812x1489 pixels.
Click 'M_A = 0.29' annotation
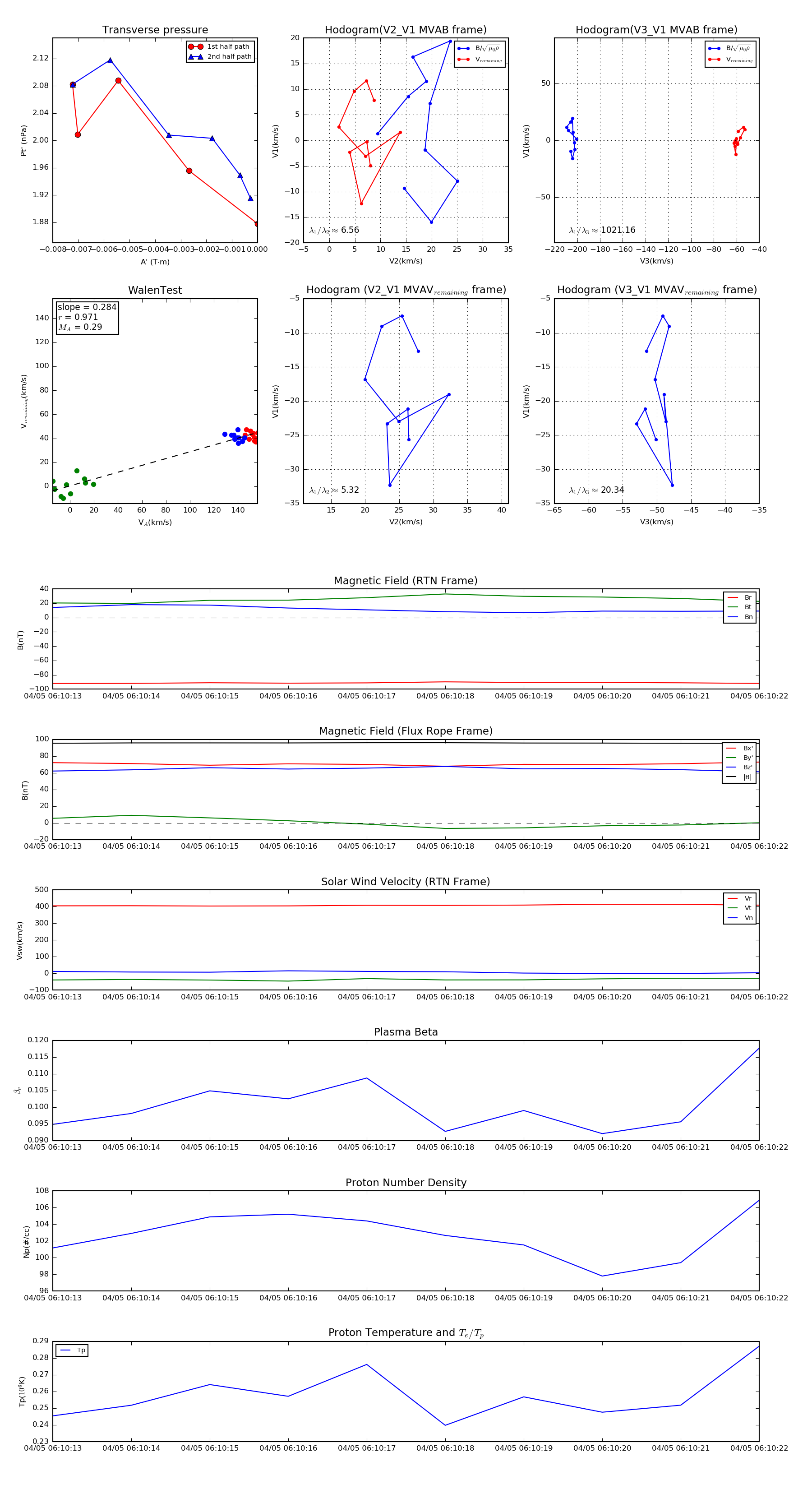80,327
